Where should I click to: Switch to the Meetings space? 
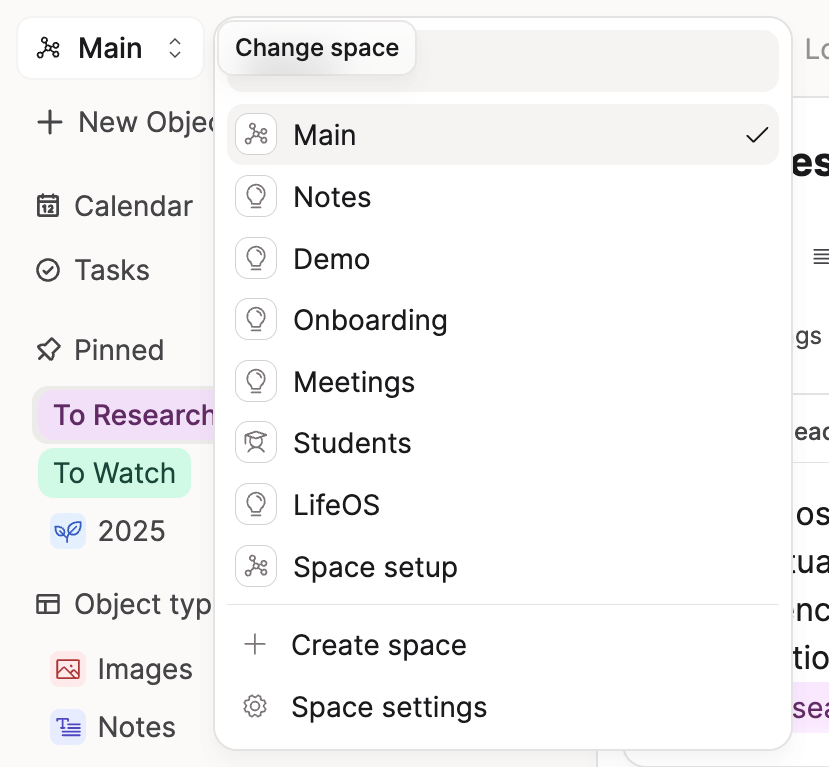[x=353, y=382]
